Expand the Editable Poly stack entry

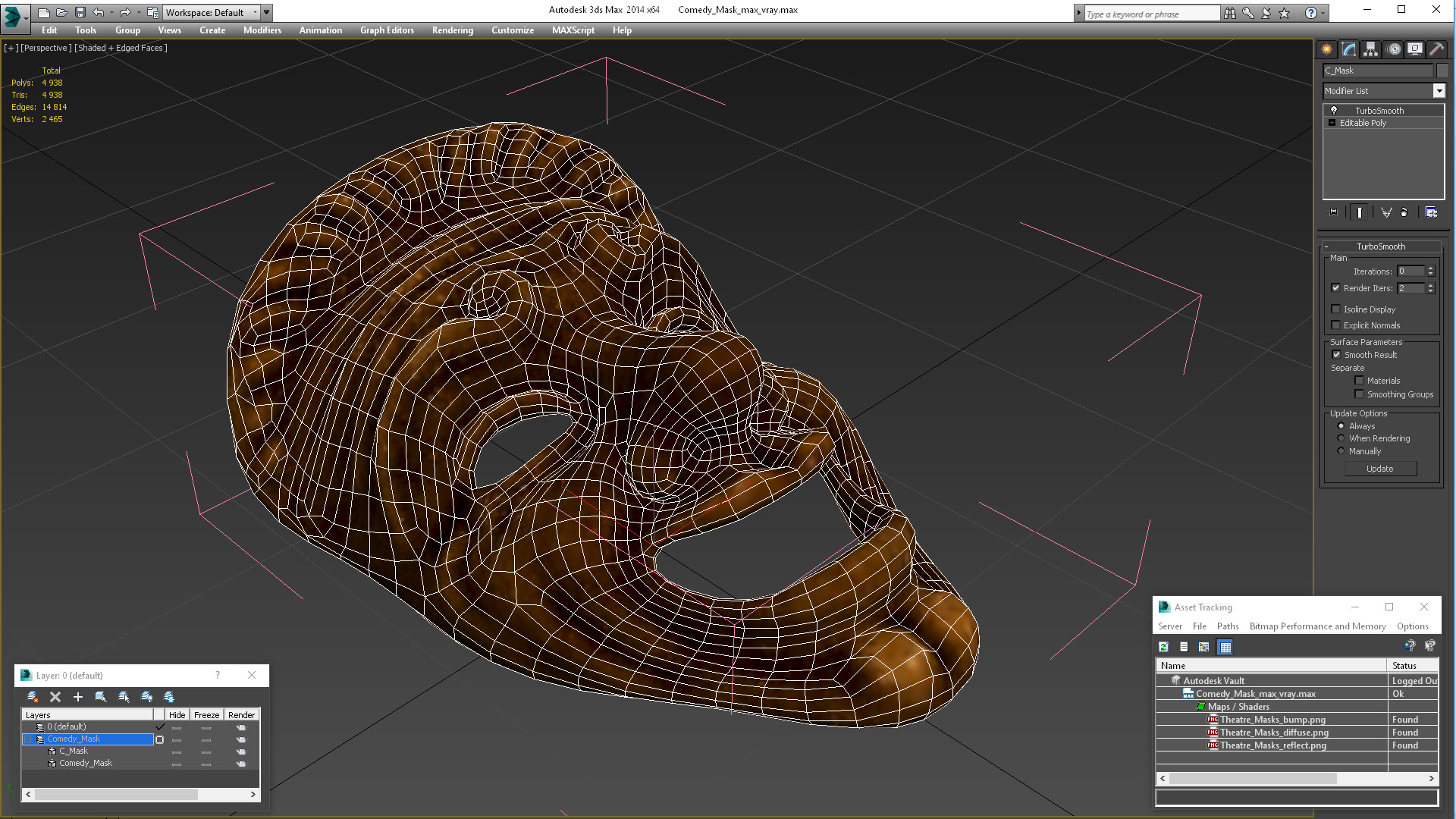[1332, 123]
